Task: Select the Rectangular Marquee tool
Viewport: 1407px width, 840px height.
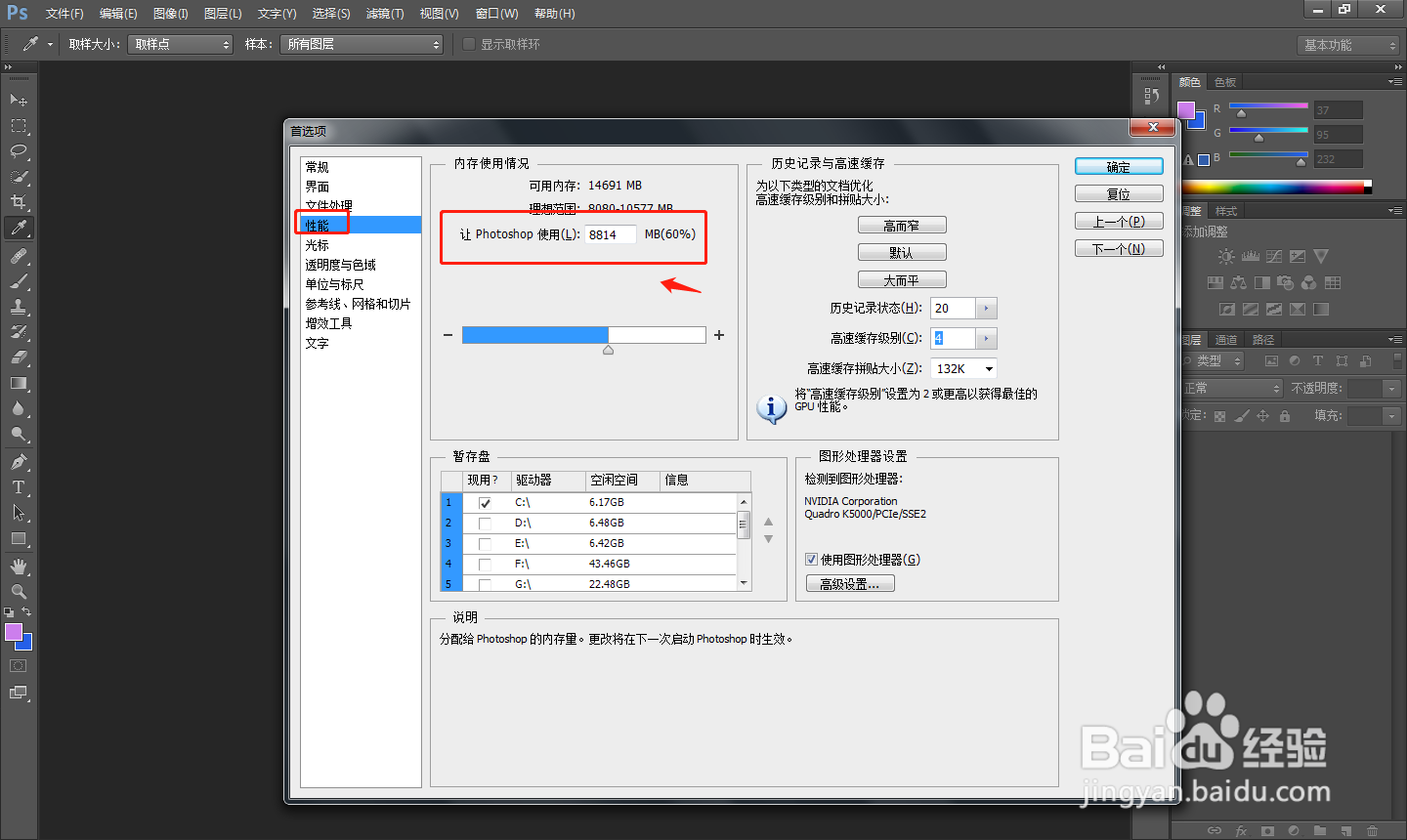Action: click(x=19, y=126)
